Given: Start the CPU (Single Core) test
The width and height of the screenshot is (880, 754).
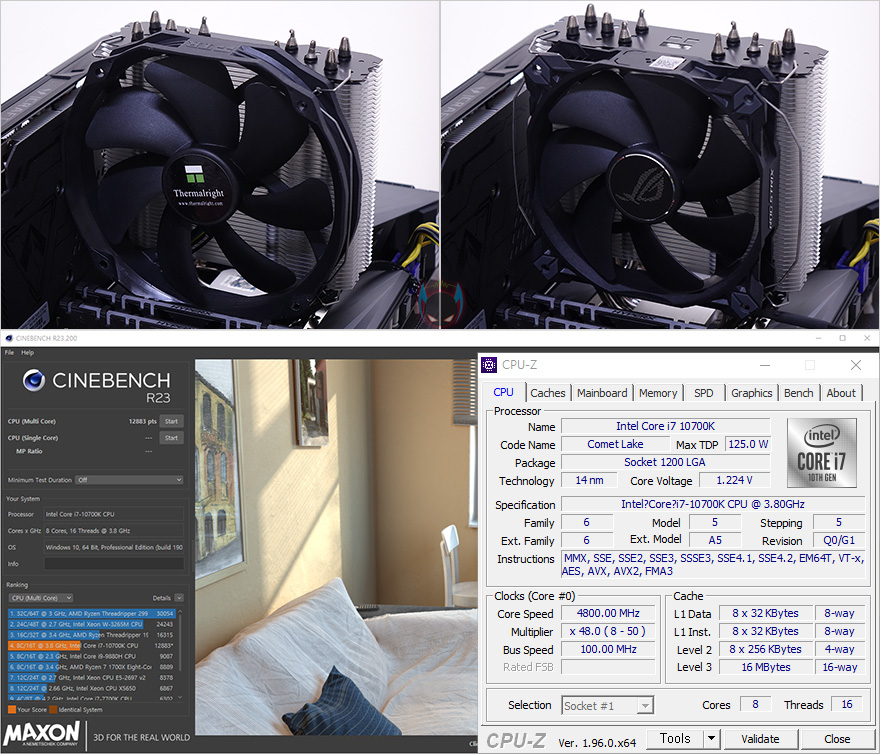Looking at the screenshot, I should 172,438.
